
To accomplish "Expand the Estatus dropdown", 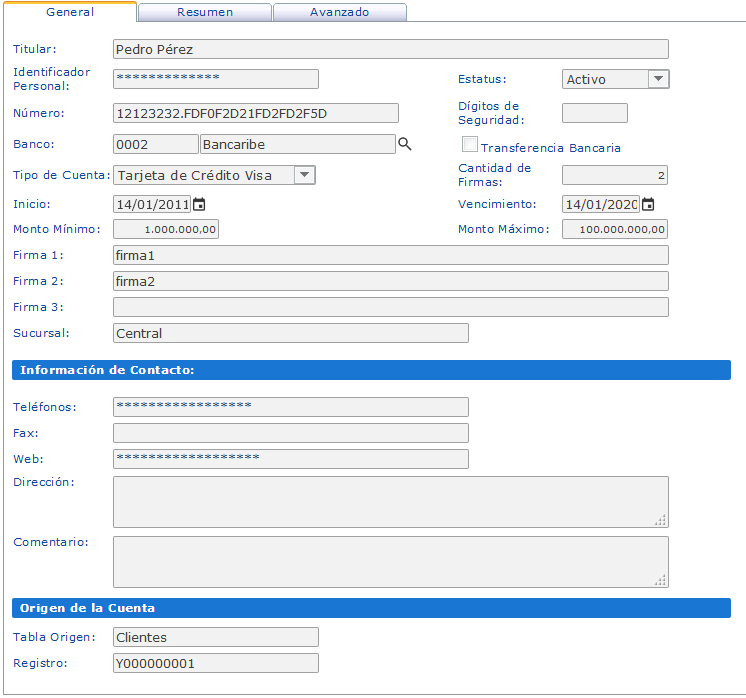I will pos(658,80).
